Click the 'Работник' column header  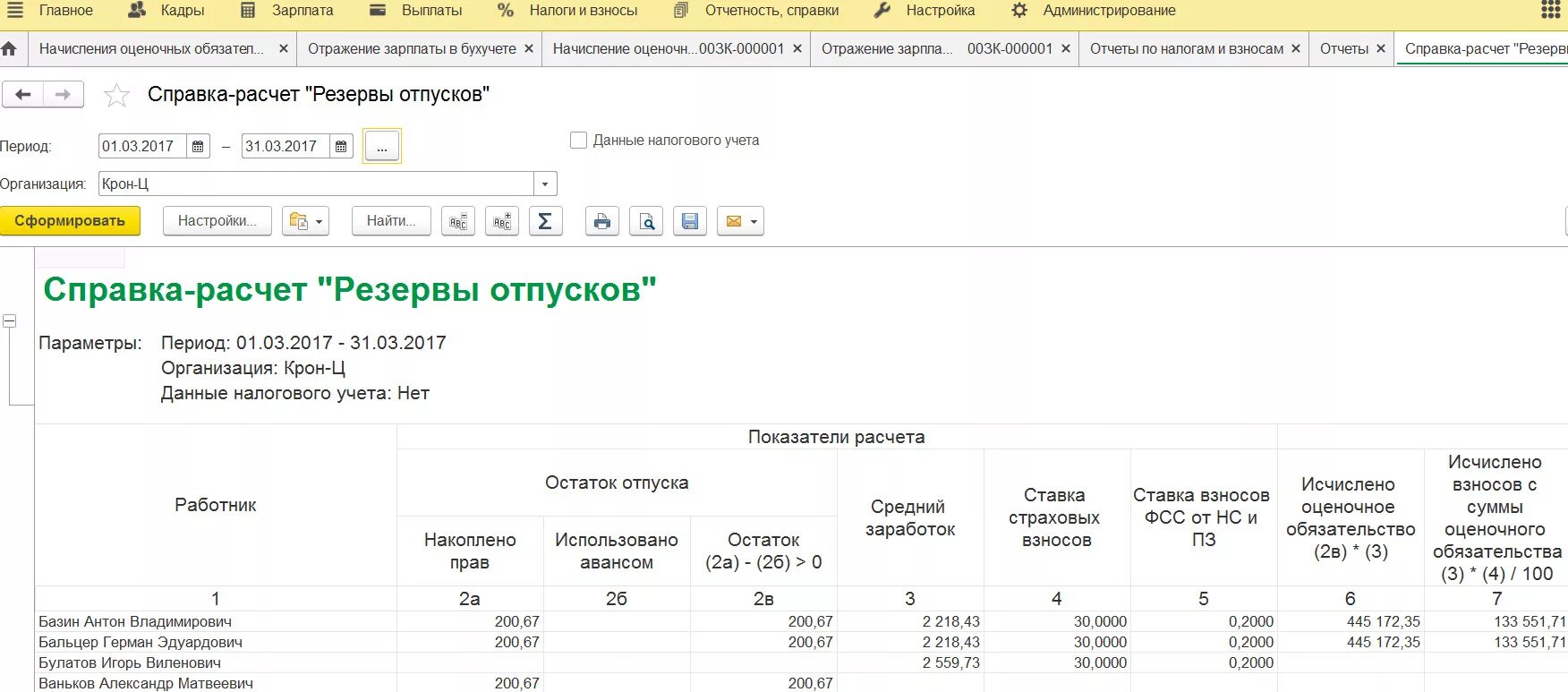click(216, 505)
